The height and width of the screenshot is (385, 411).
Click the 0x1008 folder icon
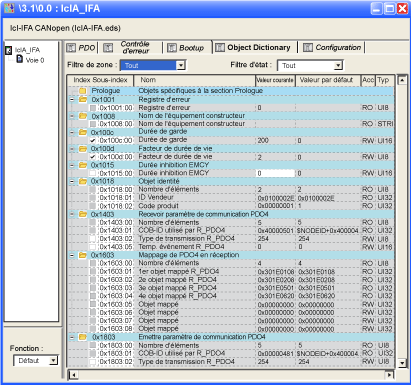(83, 116)
